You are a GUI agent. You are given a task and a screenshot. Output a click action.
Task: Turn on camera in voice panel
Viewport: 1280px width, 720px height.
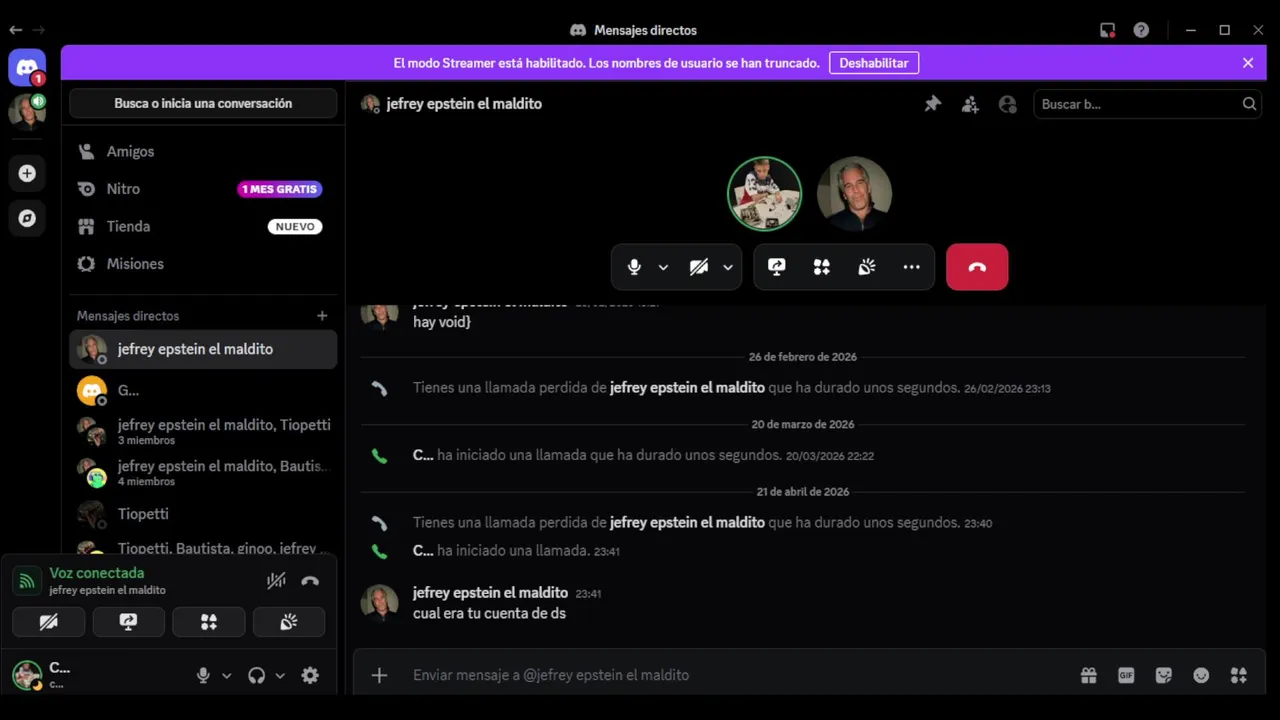[48, 622]
